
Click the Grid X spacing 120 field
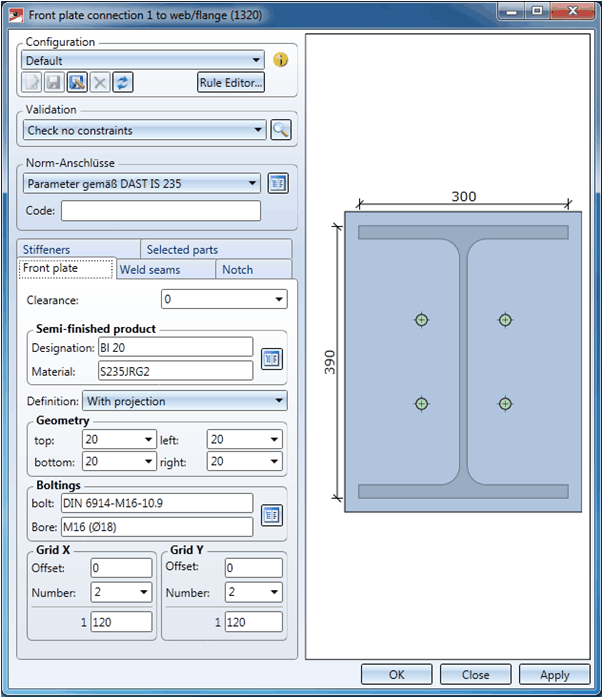122,622
